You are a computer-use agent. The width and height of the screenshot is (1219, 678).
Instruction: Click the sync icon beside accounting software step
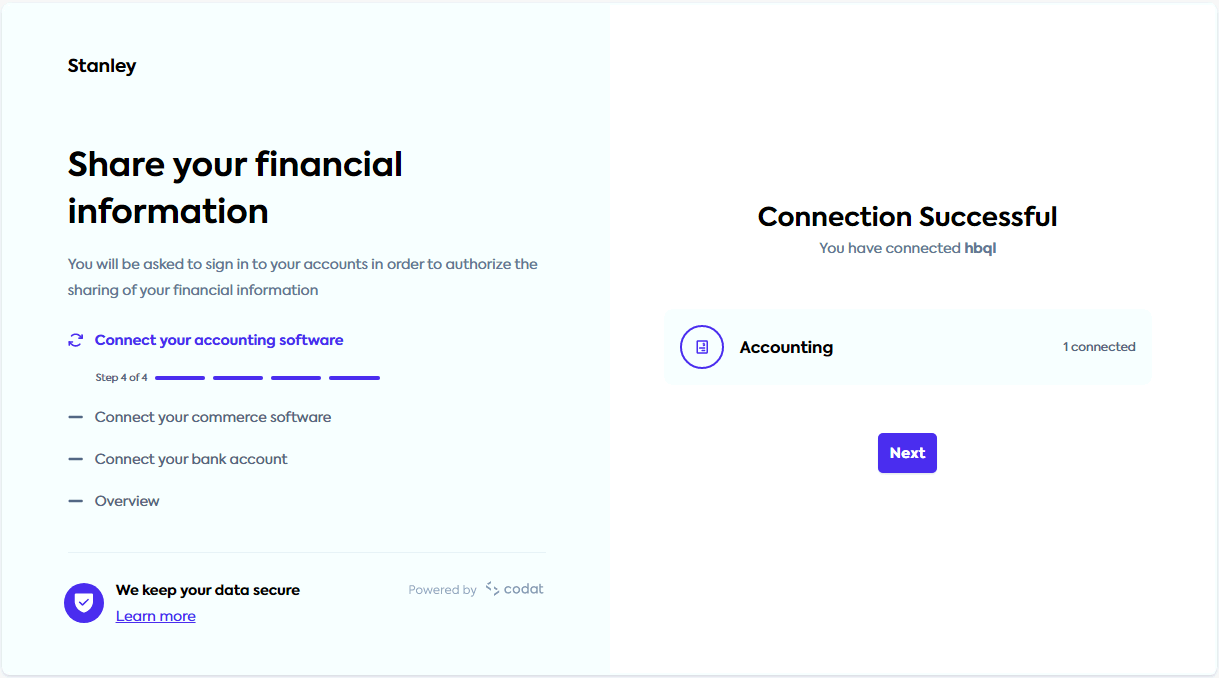75,340
